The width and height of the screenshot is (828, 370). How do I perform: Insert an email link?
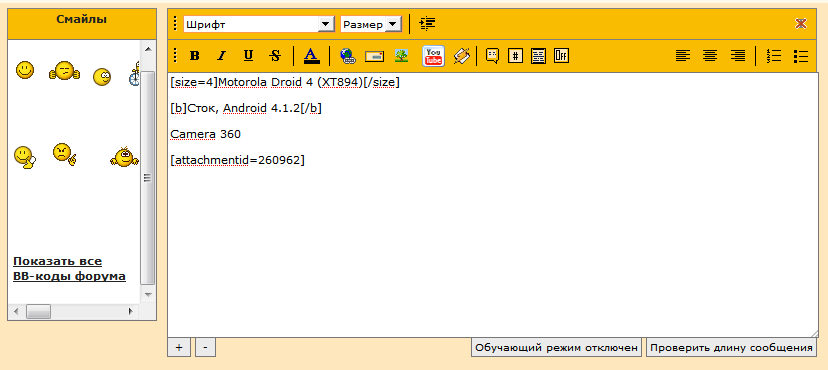374,56
